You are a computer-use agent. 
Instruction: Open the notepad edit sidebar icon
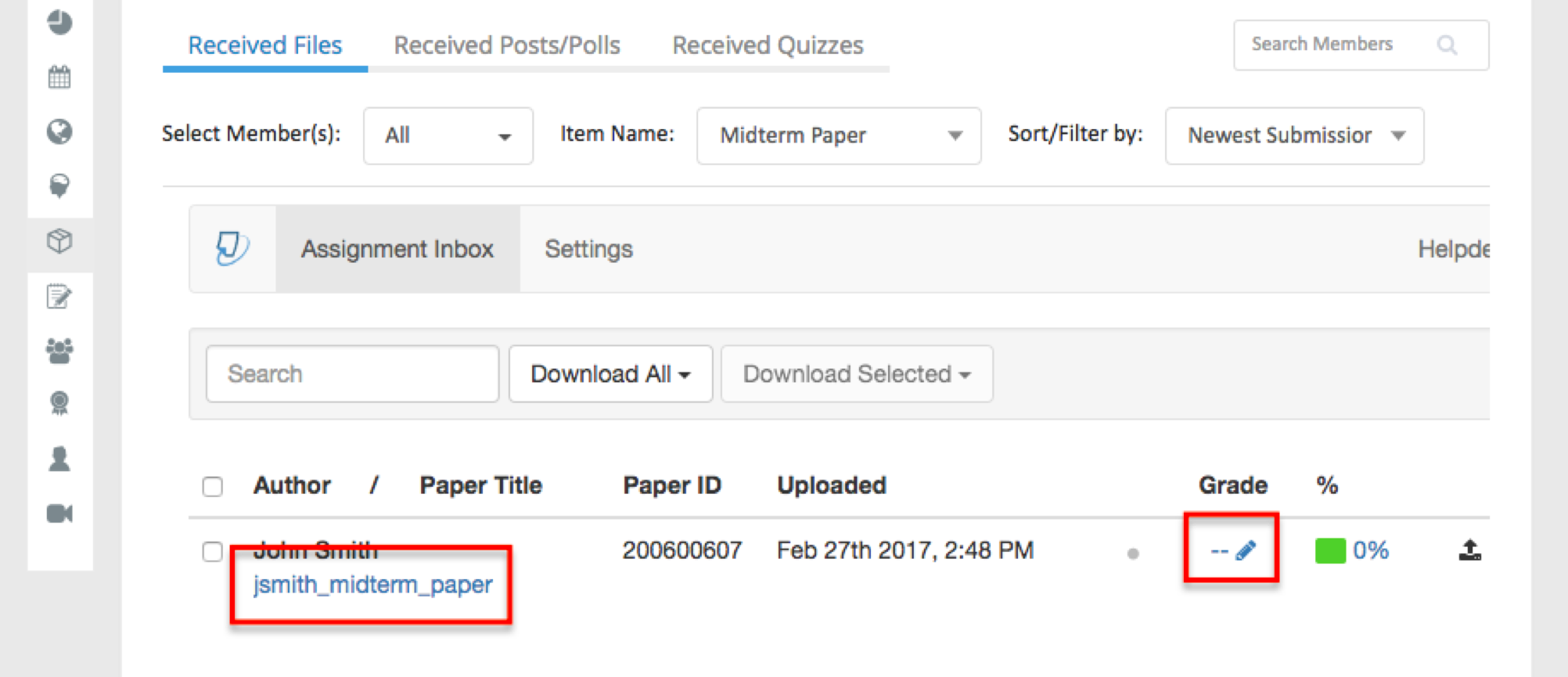tap(59, 296)
